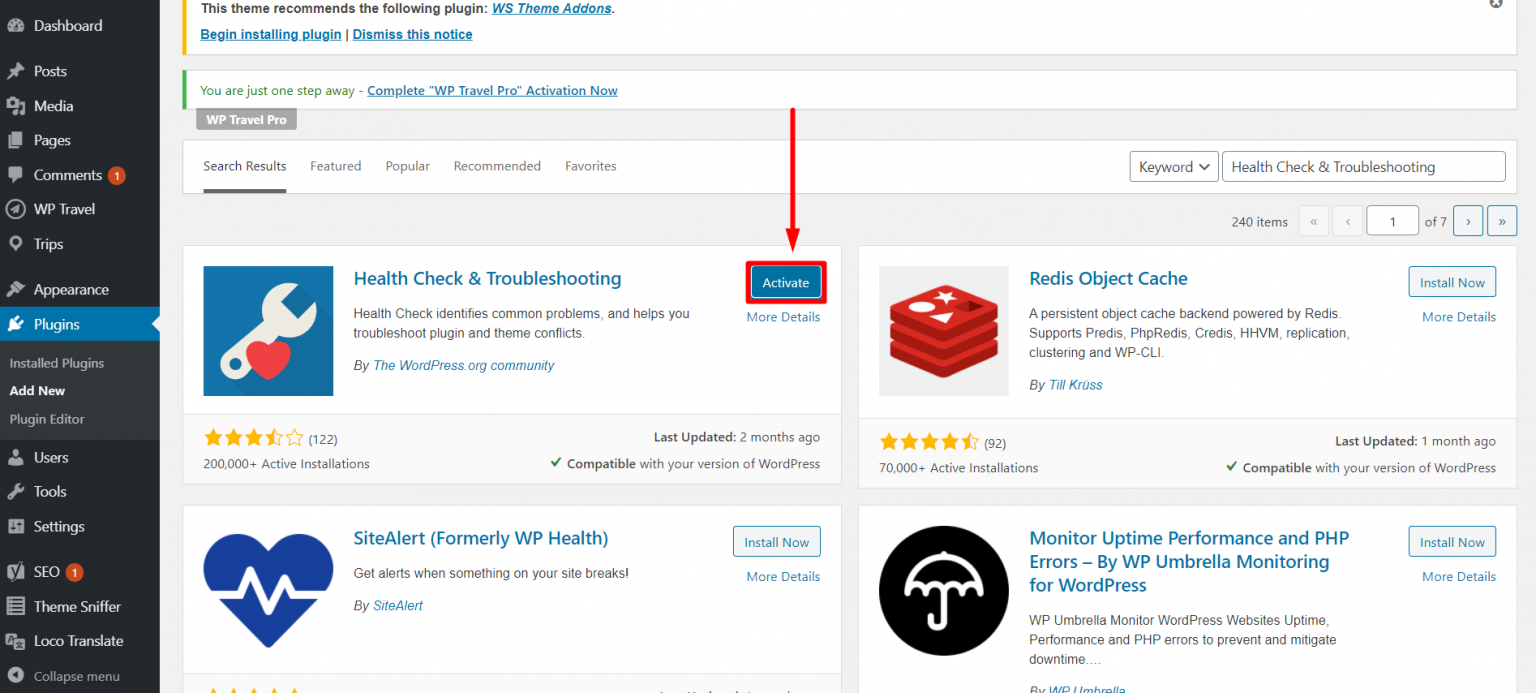Click the Posts pushpin icon
This screenshot has width=1536, height=693.
pyautogui.click(x=15, y=71)
